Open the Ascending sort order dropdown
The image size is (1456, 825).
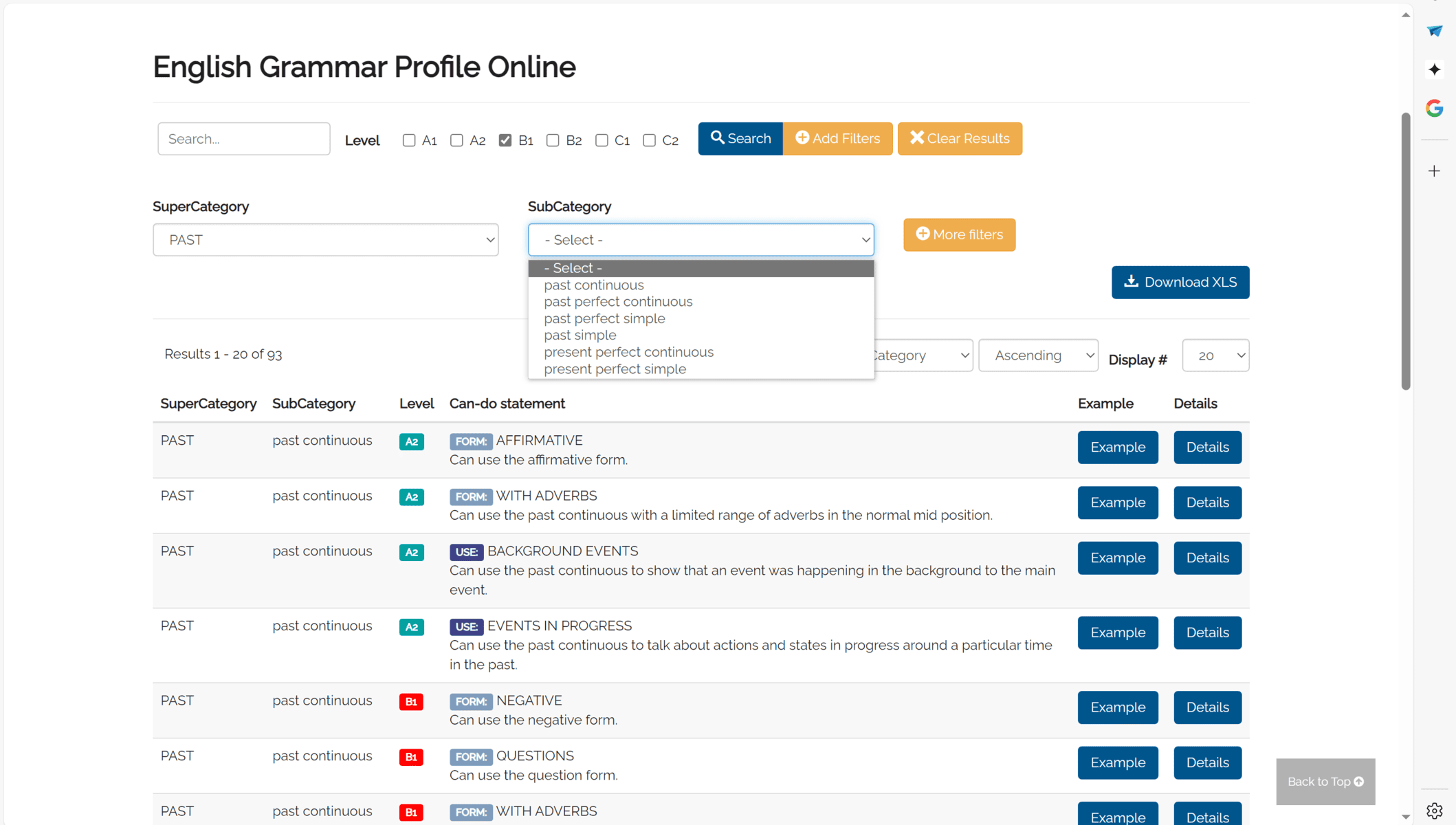[1037, 355]
